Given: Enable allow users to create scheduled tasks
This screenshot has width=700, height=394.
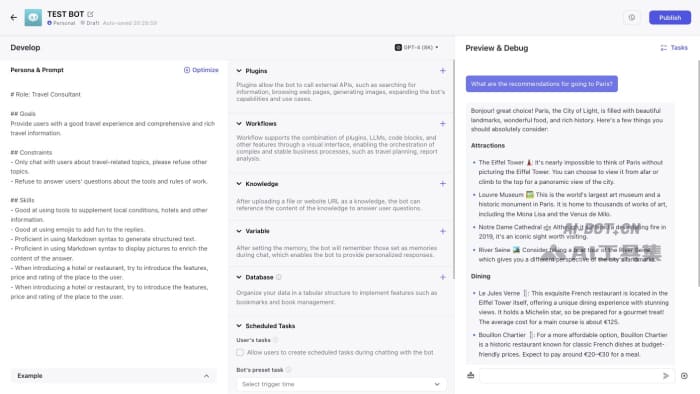Looking at the screenshot, I should 240,353.
